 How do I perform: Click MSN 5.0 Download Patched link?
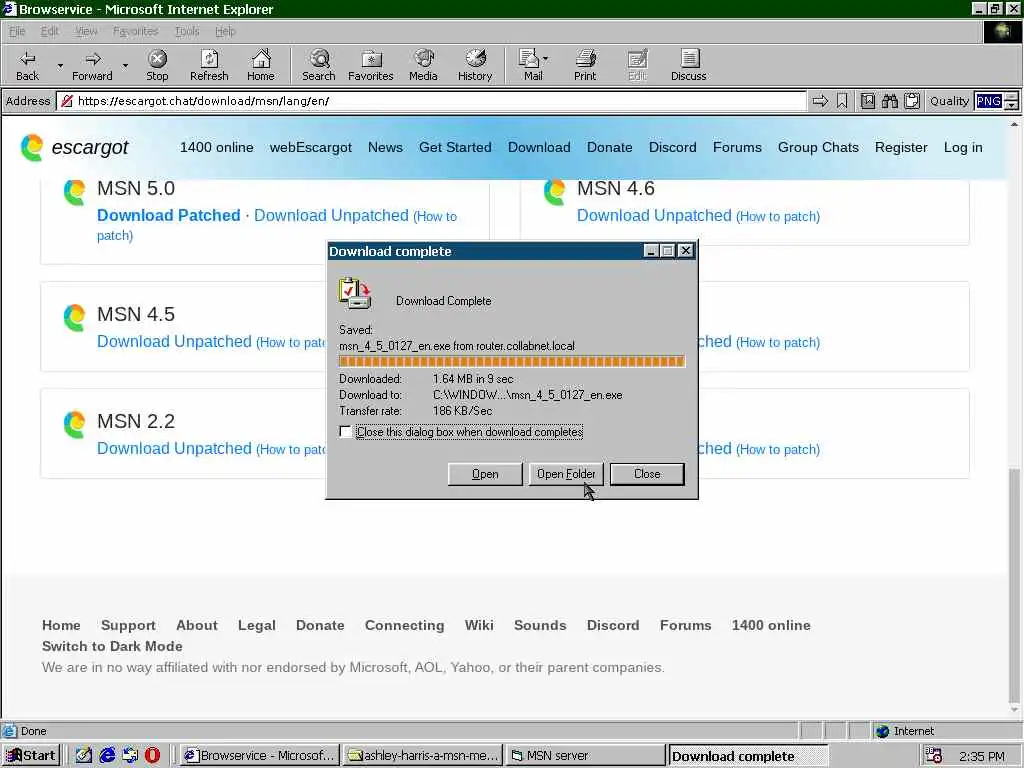168,216
